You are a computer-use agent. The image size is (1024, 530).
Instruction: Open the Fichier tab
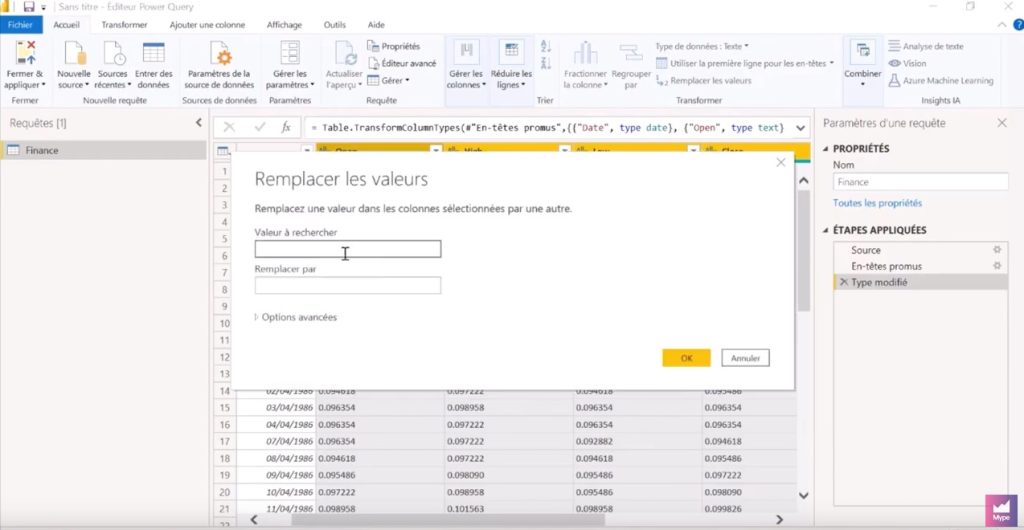[x=21, y=25]
